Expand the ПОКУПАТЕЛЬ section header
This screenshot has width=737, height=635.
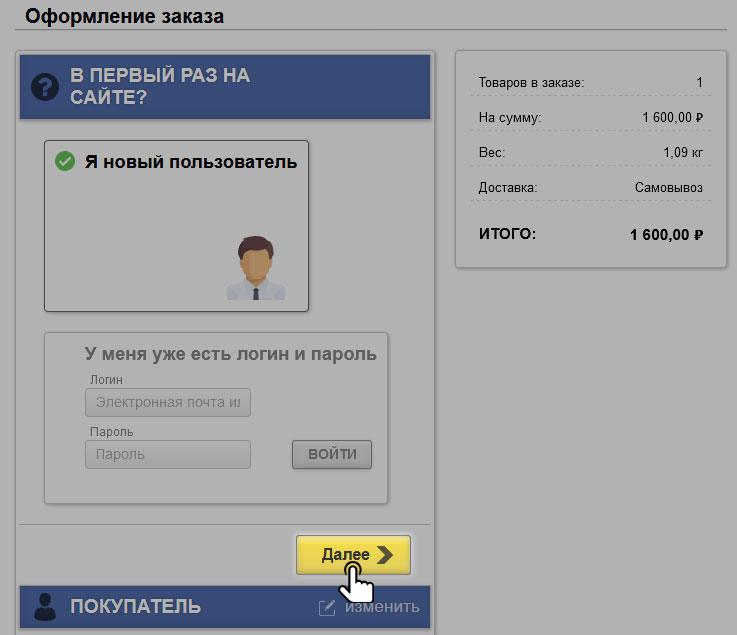[x=135, y=607]
